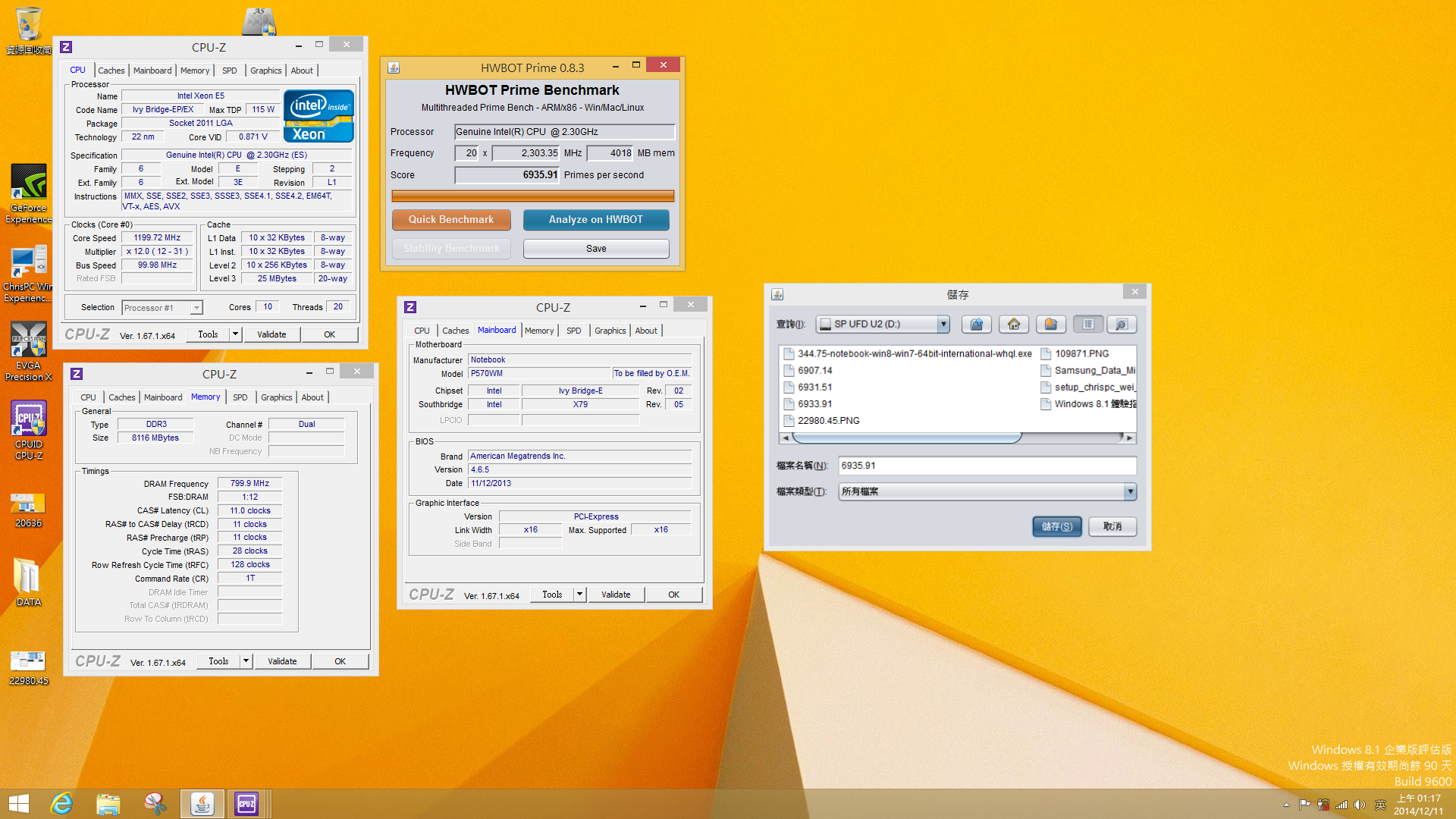Open file type 所有檔案 dropdown
Viewport: 1456px width, 819px height.
1130,491
